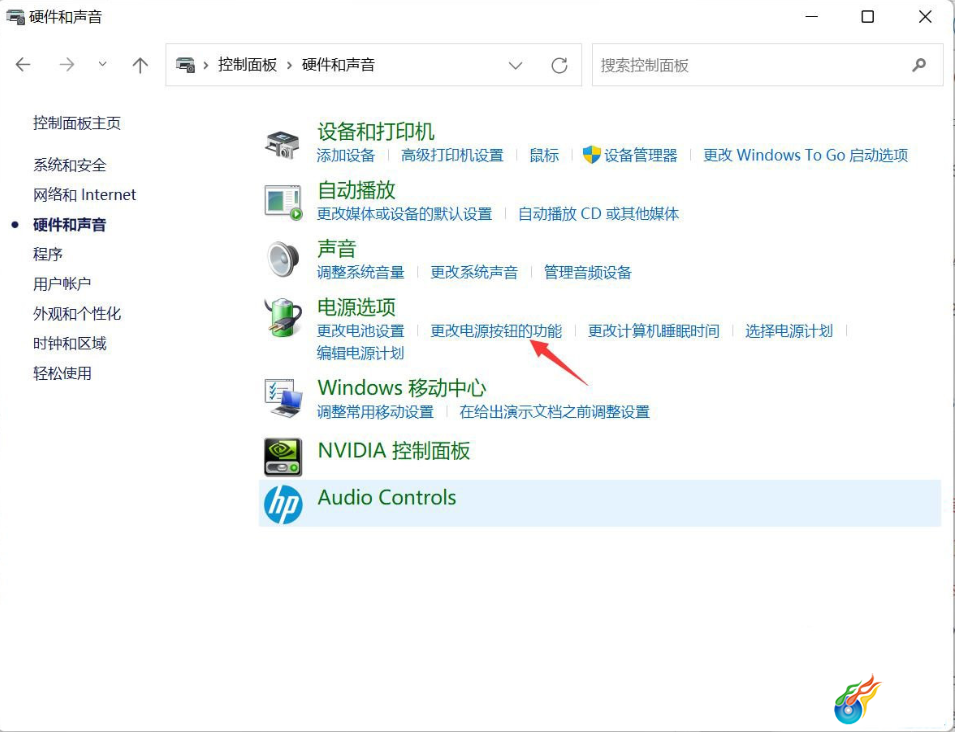Image resolution: width=958 pixels, height=732 pixels.
Task: Click 自动播放 CD 或其他媒体
Action: click(598, 214)
